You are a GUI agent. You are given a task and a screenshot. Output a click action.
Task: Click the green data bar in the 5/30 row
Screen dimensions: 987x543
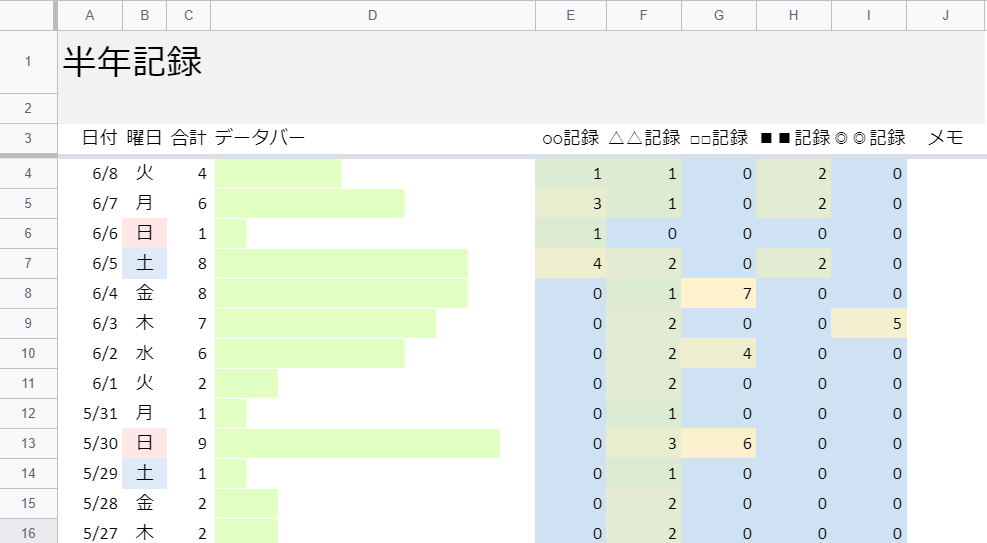click(357, 444)
